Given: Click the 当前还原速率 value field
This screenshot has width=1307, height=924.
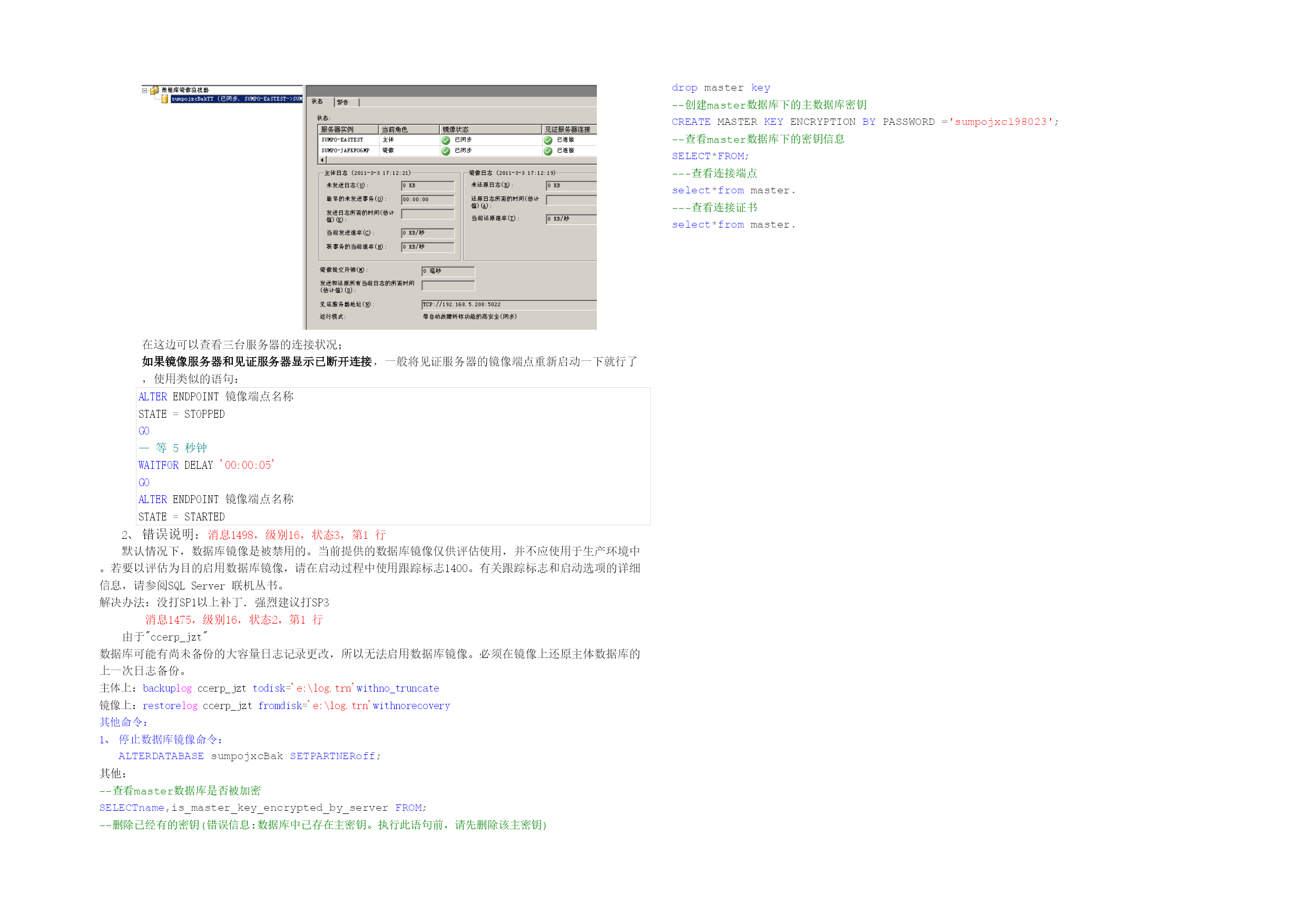Looking at the screenshot, I should point(571,219).
